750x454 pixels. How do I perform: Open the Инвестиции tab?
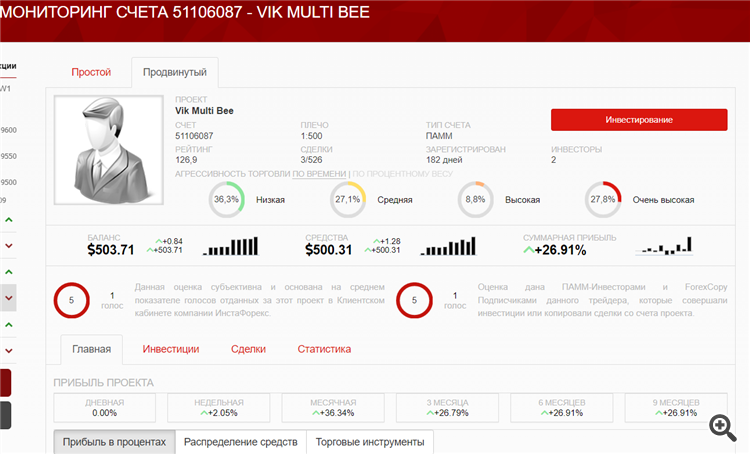[171, 349]
